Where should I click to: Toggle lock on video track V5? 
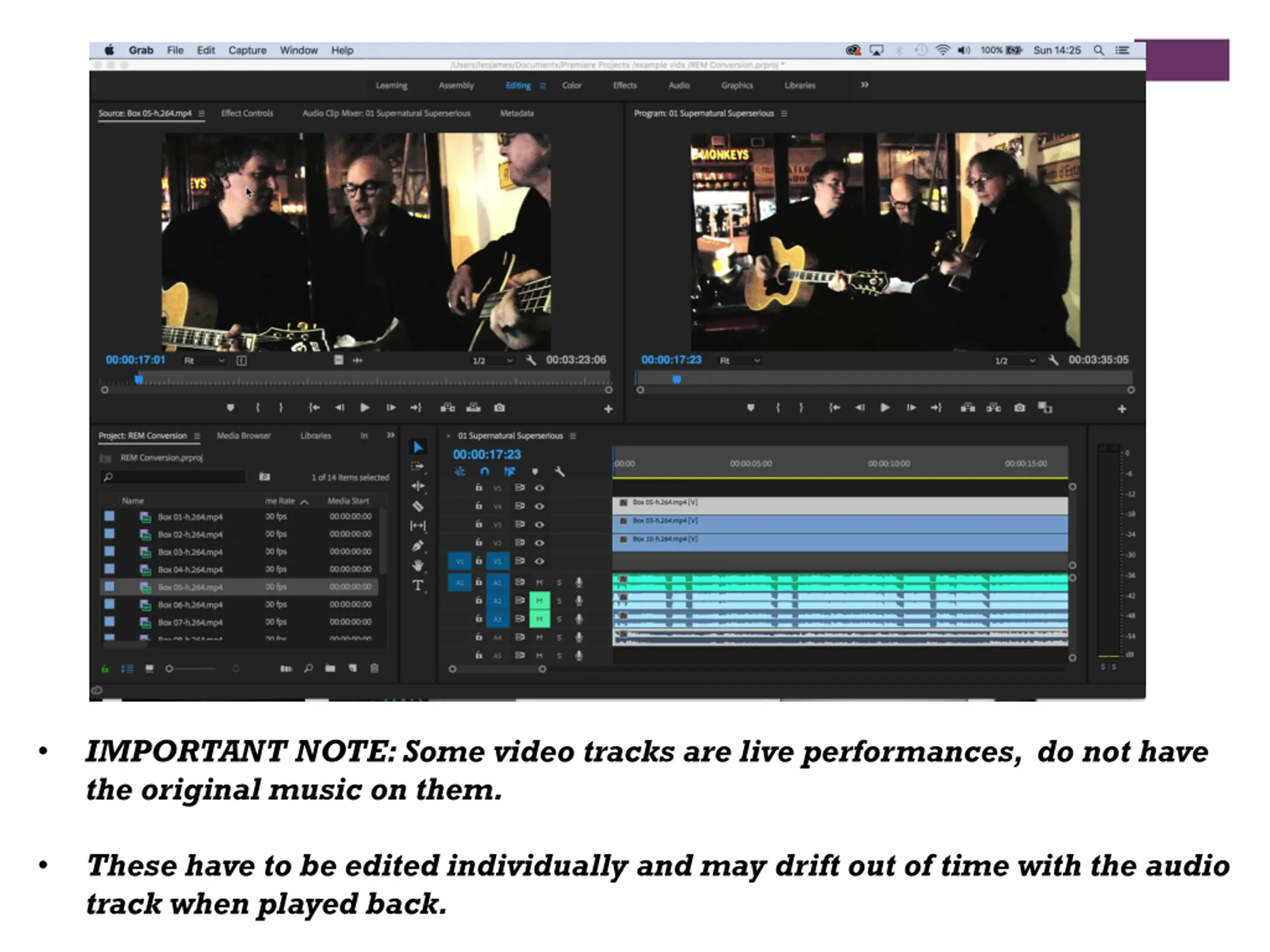(478, 488)
